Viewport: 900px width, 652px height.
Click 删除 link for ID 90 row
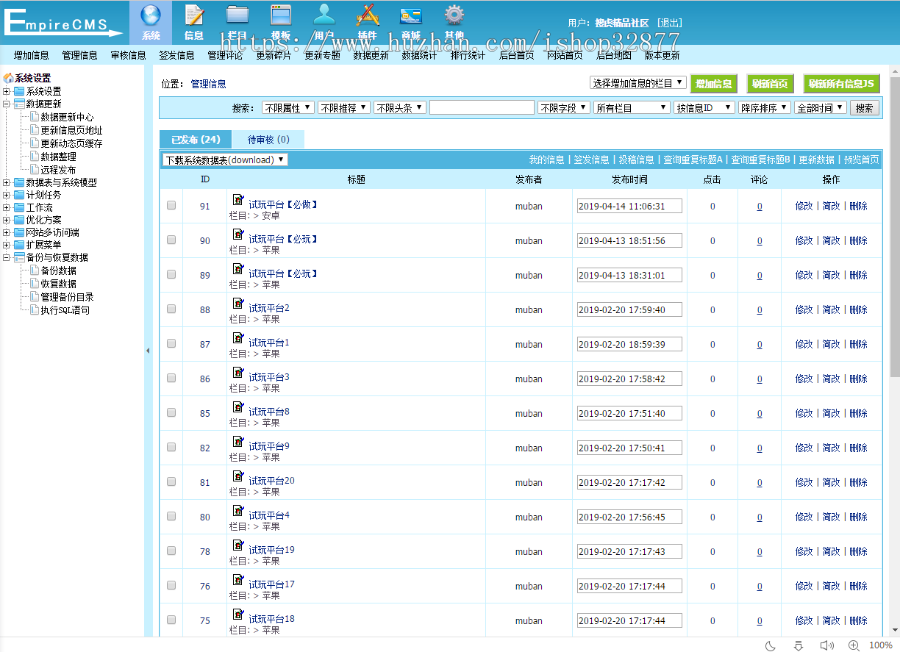click(x=858, y=241)
